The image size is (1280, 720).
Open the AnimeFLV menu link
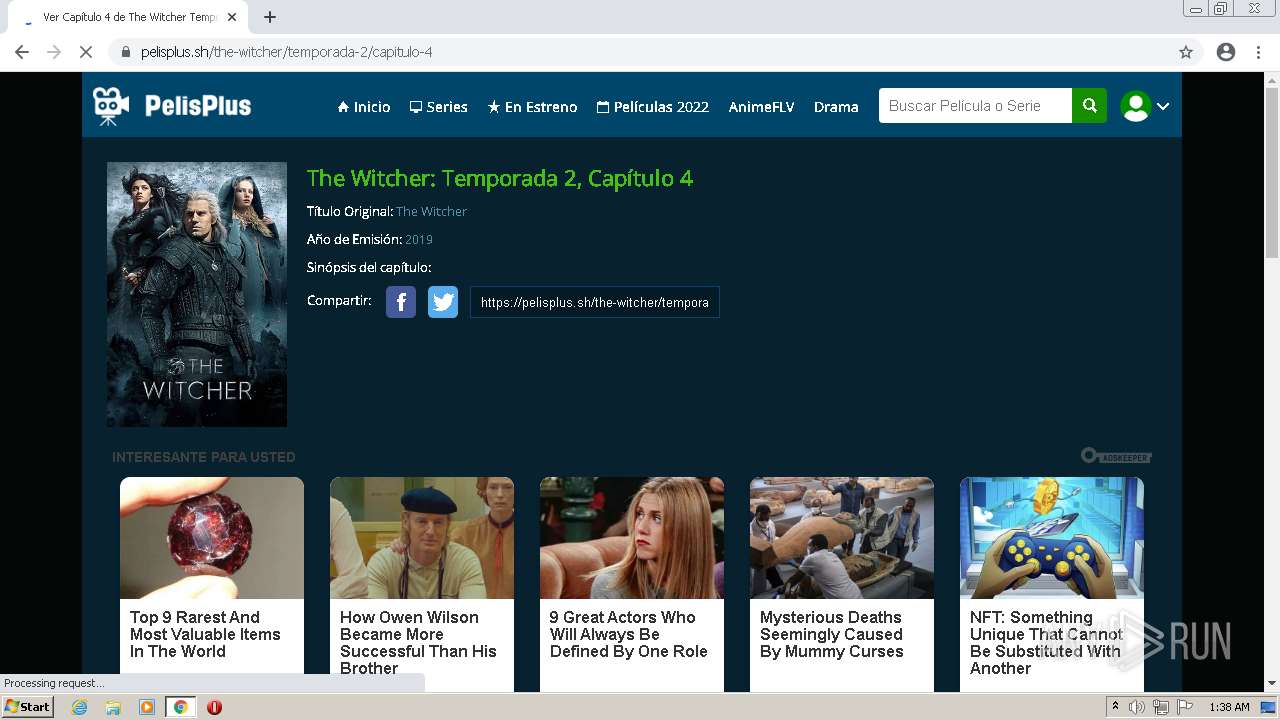tap(761, 107)
